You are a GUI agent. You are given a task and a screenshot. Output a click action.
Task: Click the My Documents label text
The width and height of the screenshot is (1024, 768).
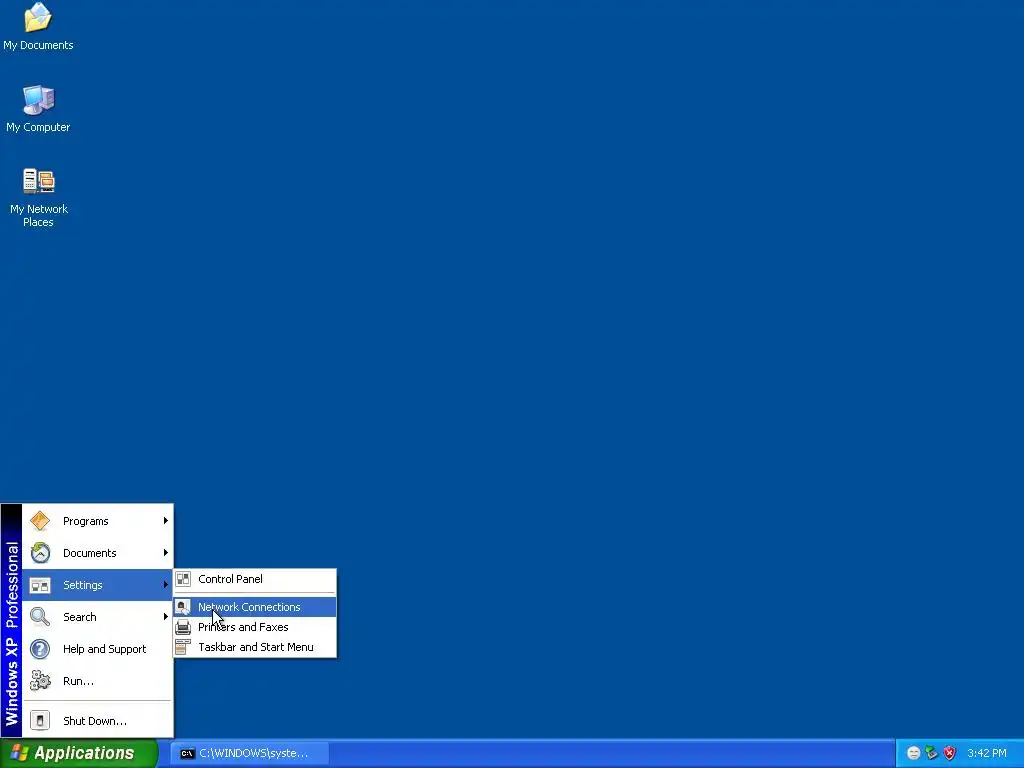[x=38, y=45]
